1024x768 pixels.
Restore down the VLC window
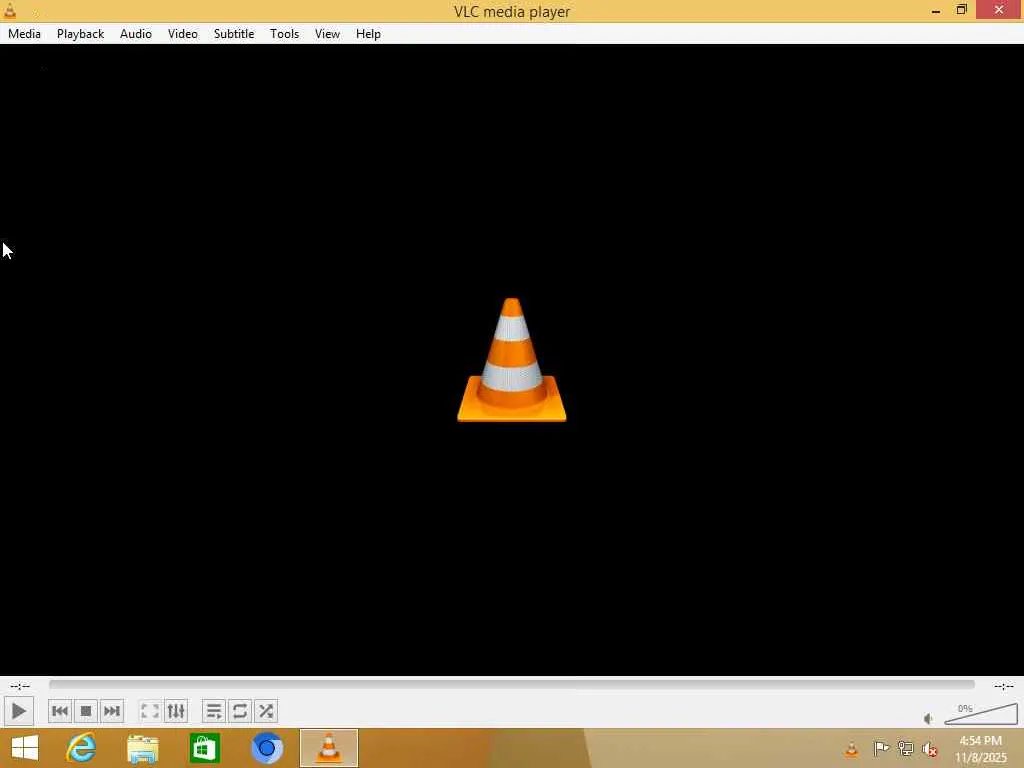click(961, 10)
